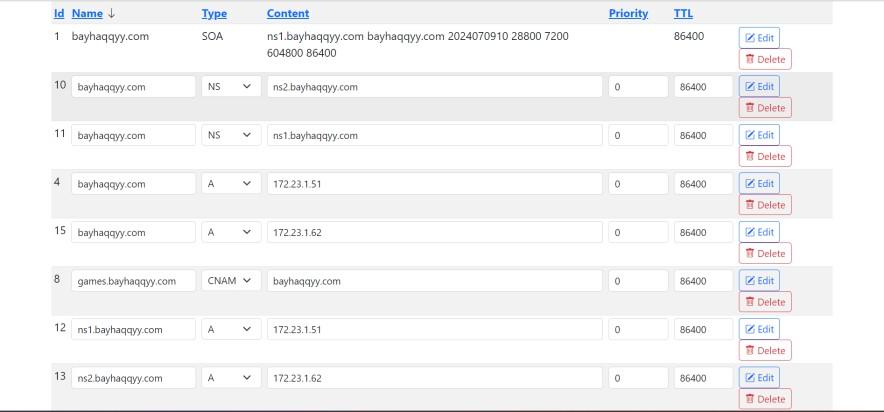Click the content field 172.23.1.62 of record 13
The image size is (884, 412).
click(x=435, y=378)
